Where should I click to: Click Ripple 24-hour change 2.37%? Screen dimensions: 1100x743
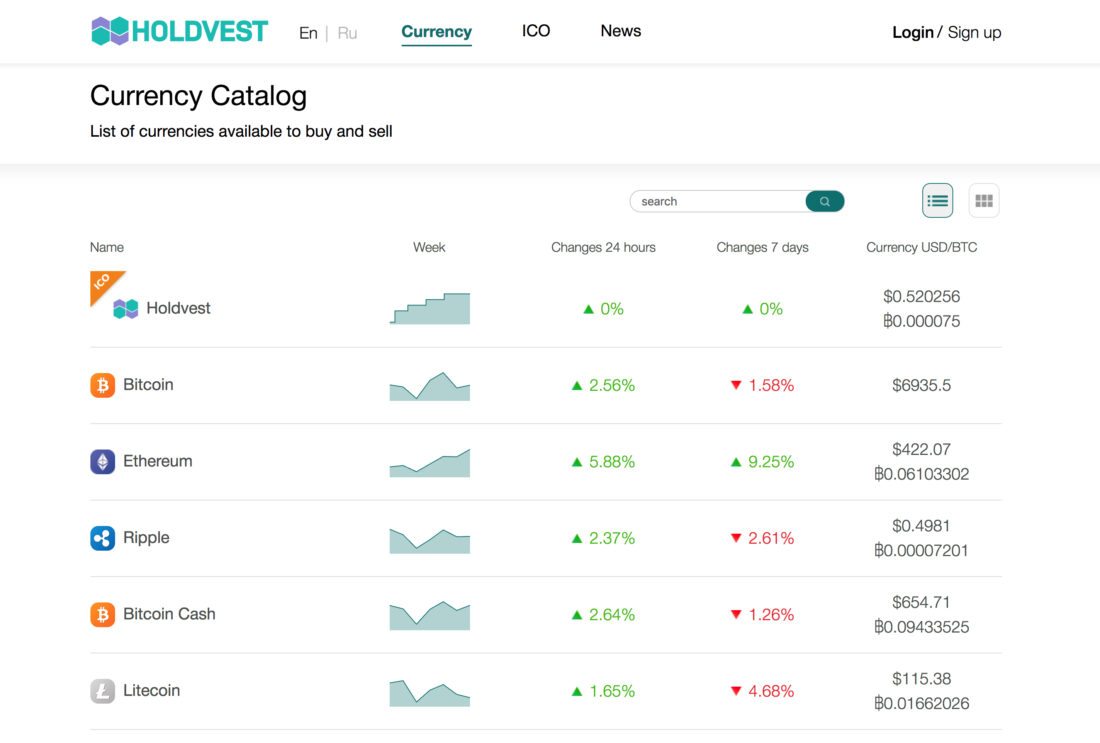(603, 538)
